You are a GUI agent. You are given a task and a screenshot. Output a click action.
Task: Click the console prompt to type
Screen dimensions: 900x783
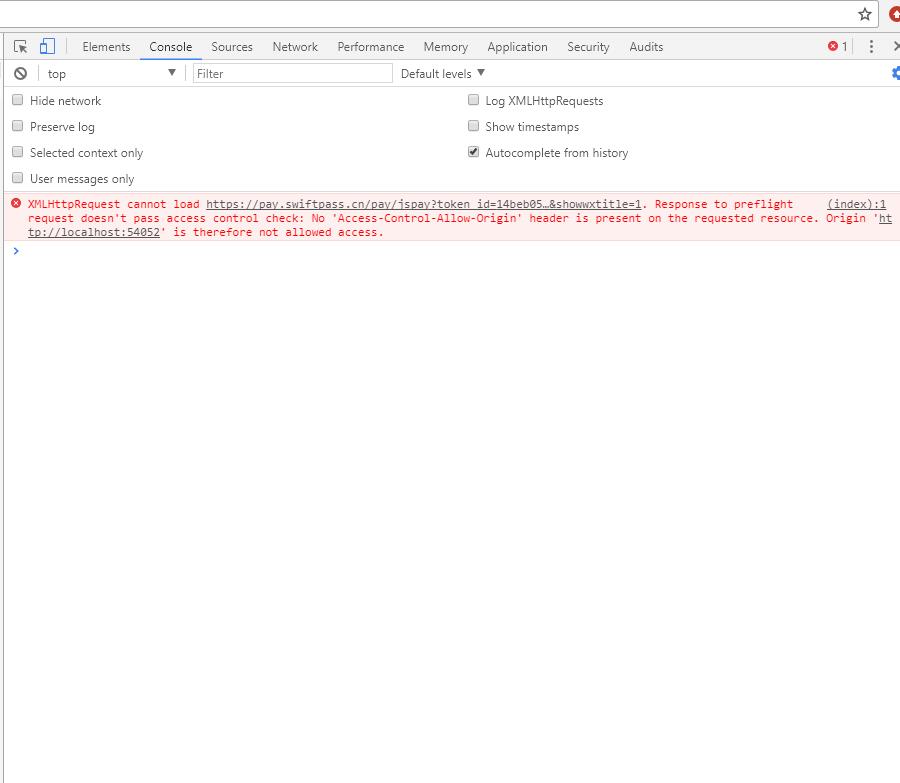pyautogui.click(x=100, y=251)
